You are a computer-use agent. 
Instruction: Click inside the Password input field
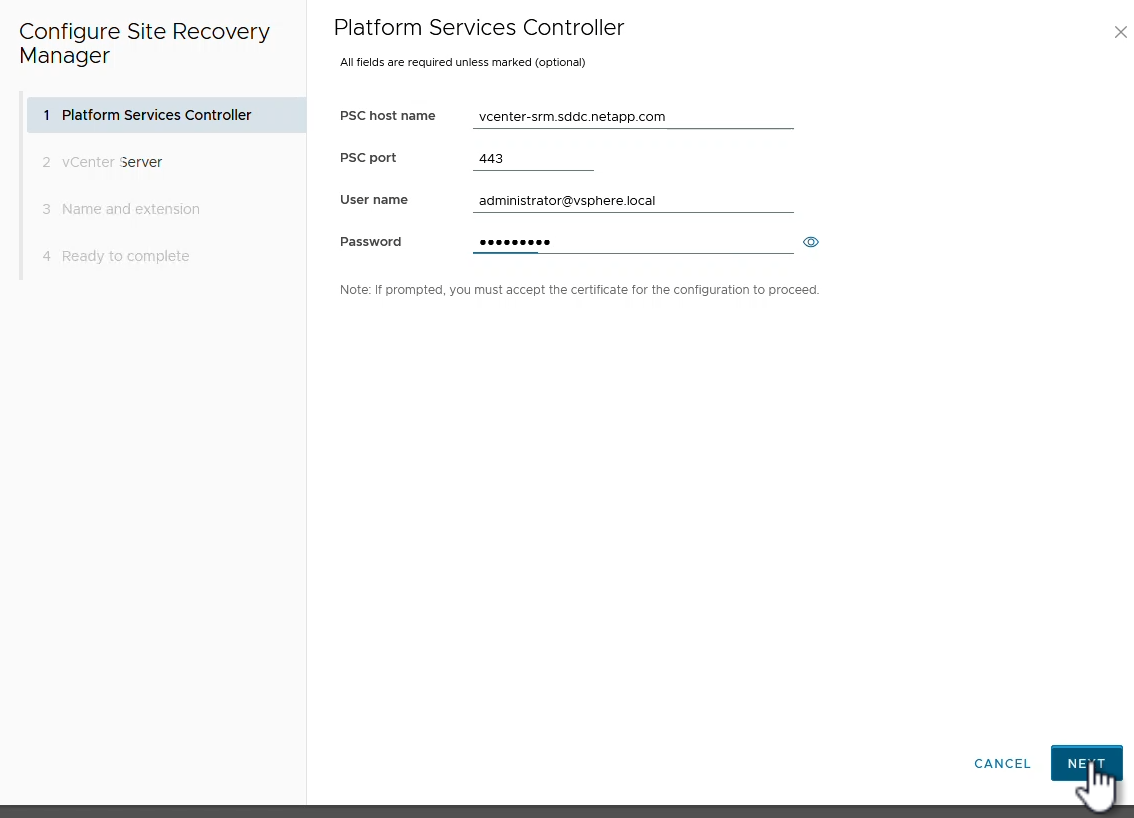point(633,242)
